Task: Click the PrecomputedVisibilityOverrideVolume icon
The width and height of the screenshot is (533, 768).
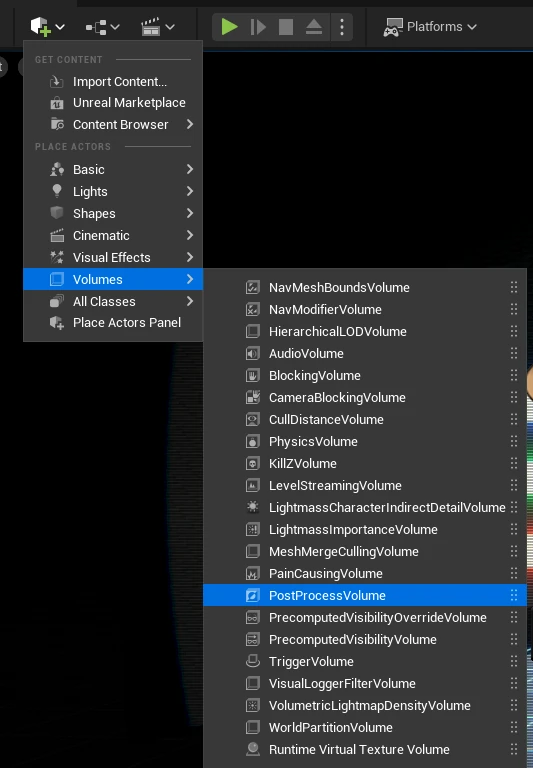Action: [x=252, y=618]
